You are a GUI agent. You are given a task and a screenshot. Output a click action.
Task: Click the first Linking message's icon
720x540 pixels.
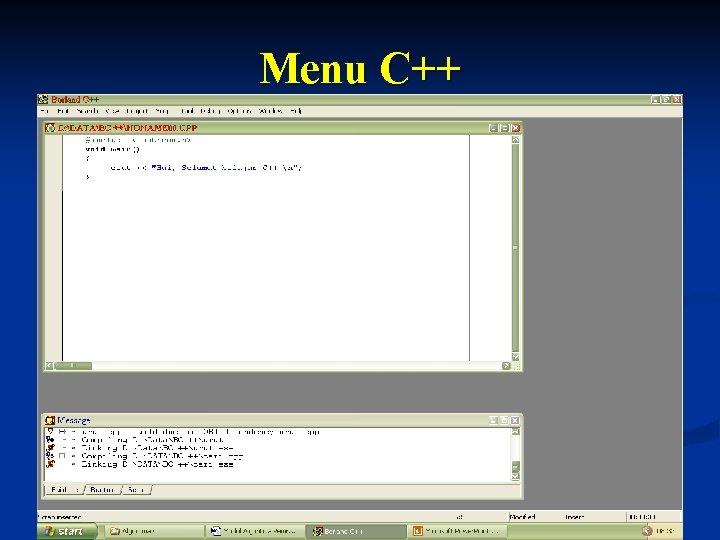click(51, 448)
